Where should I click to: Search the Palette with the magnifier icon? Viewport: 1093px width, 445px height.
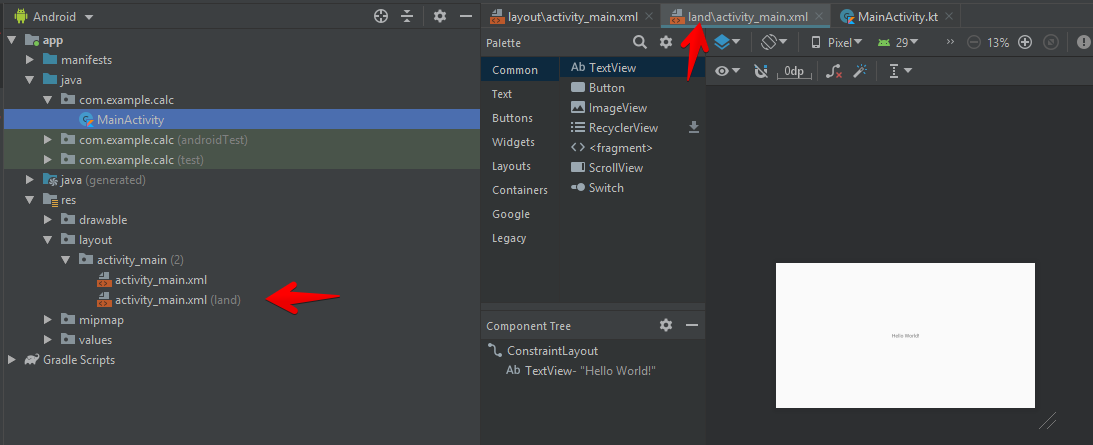pos(640,43)
